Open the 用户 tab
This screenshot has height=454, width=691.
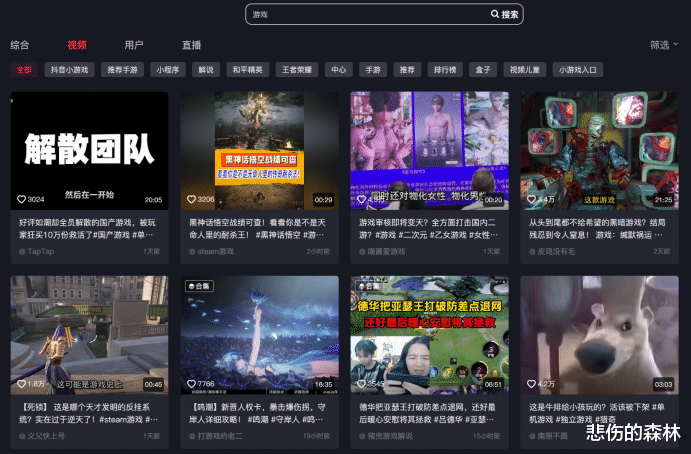click(134, 45)
